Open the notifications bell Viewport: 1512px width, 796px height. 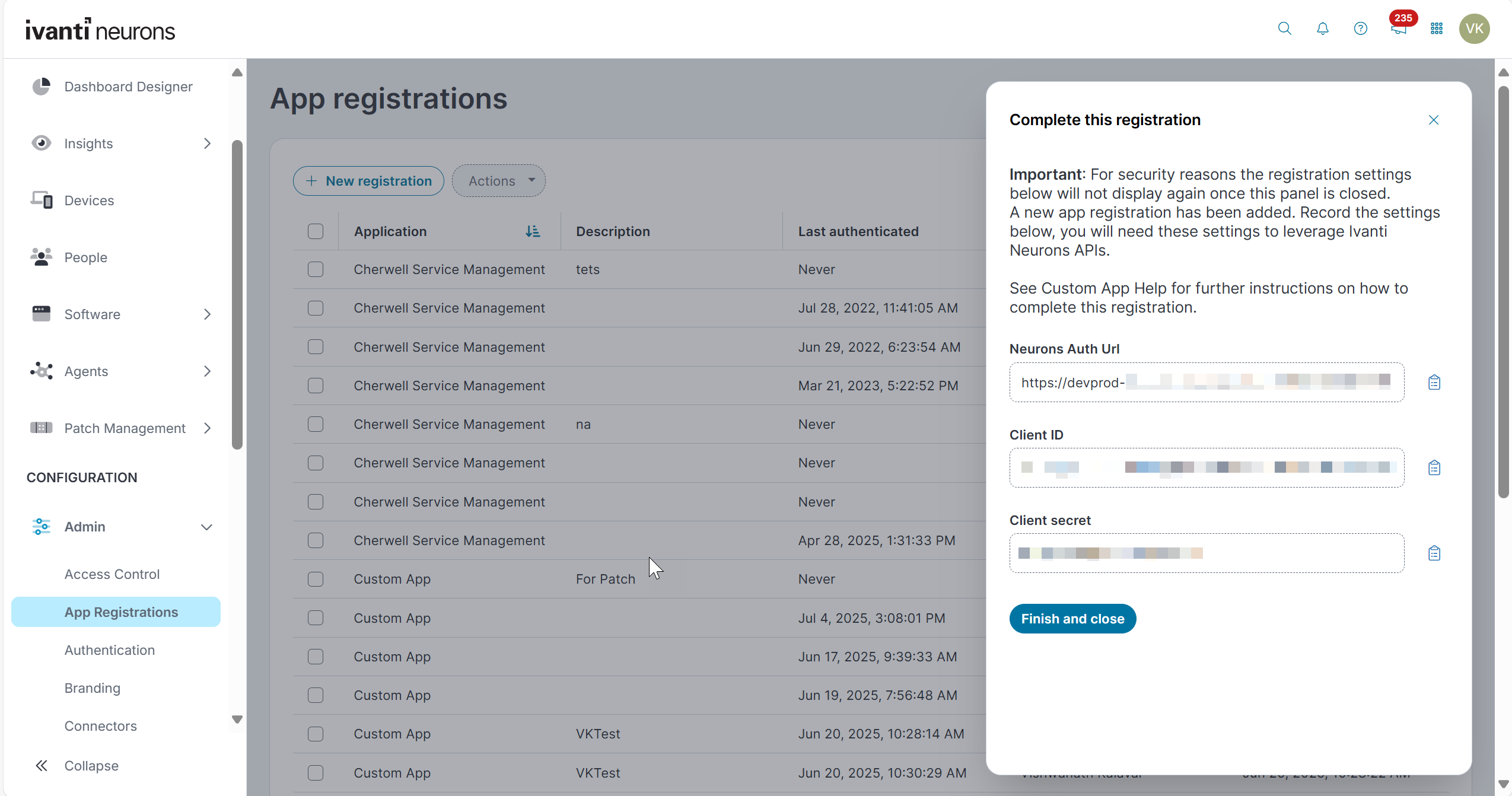[1322, 28]
